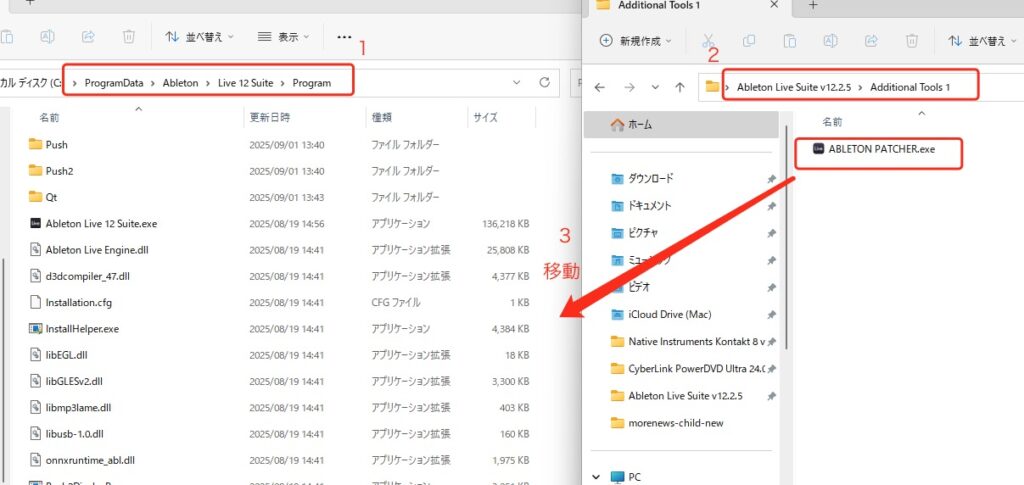
Task: Collapse the PC tree node
Action: [x=598, y=477]
